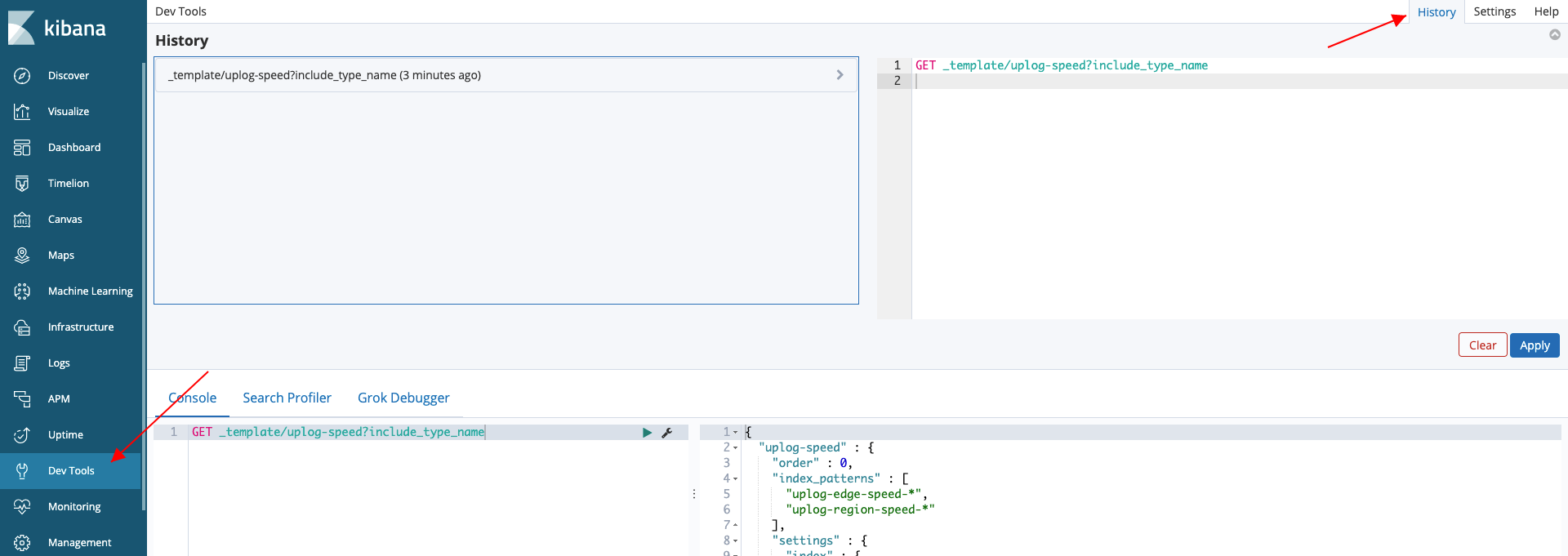Image resolution: width=1568 pixels, height=556 pixels.
Task: Open the Dashboard sidebar icon
Action: click(22, 148)
